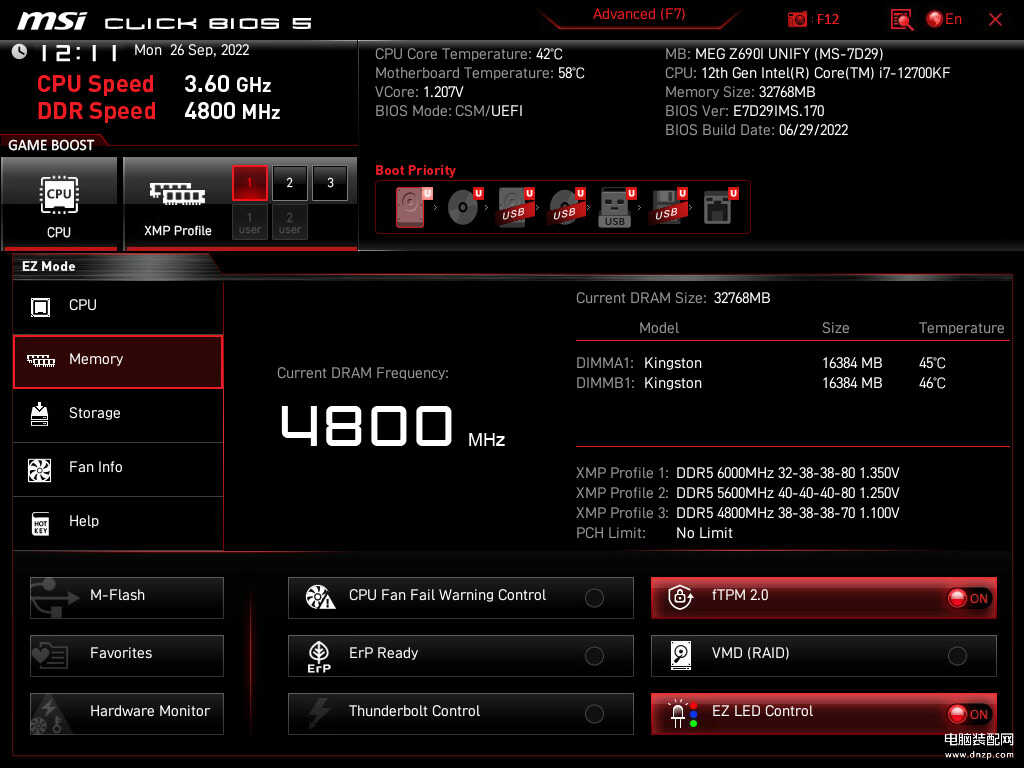The height and width of the screenshot is (768, 1024).
Task: Disable the EZ LED Control switch
Action: coord(968,714)
